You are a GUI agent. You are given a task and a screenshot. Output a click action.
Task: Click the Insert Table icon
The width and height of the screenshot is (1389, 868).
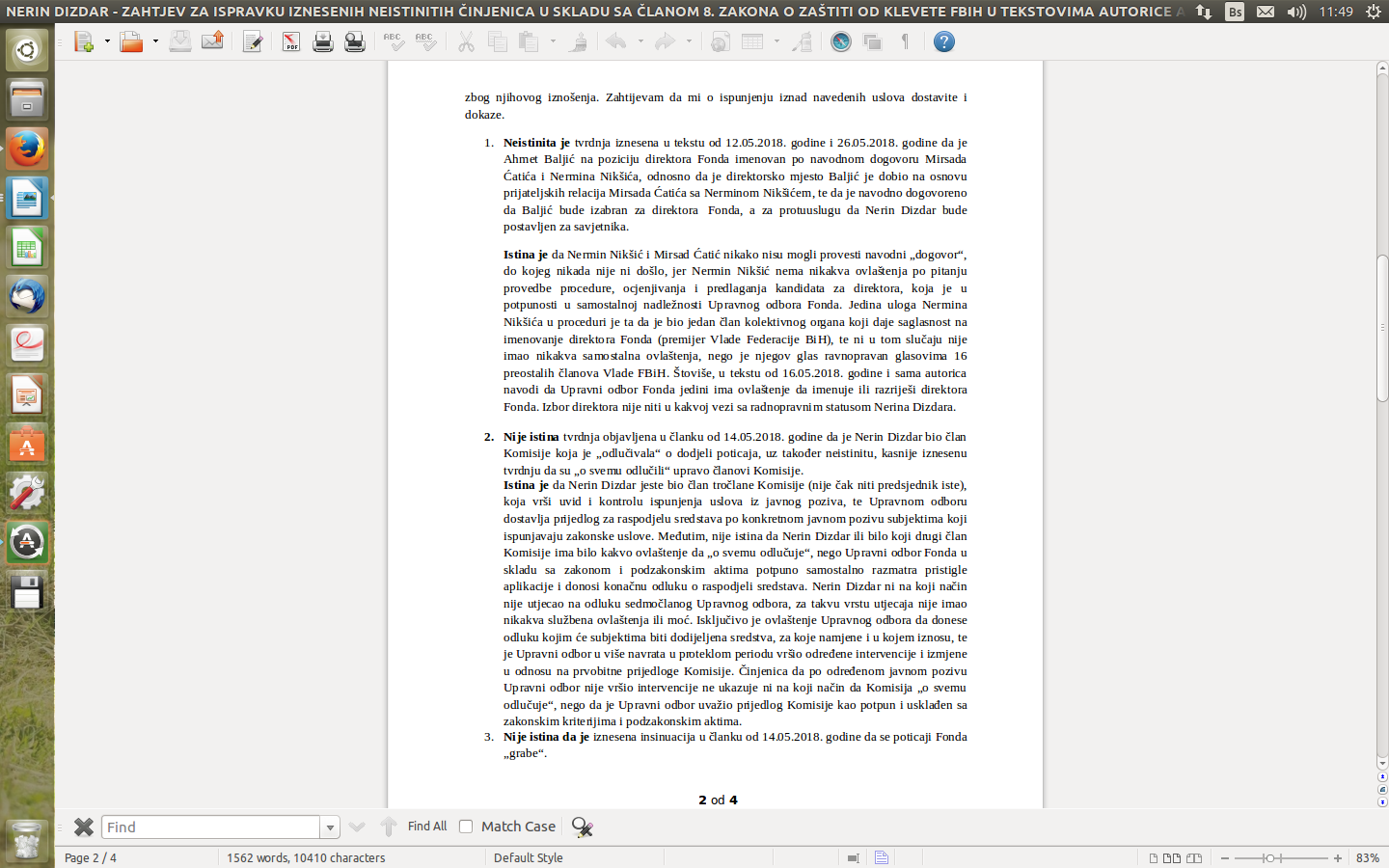752,41
